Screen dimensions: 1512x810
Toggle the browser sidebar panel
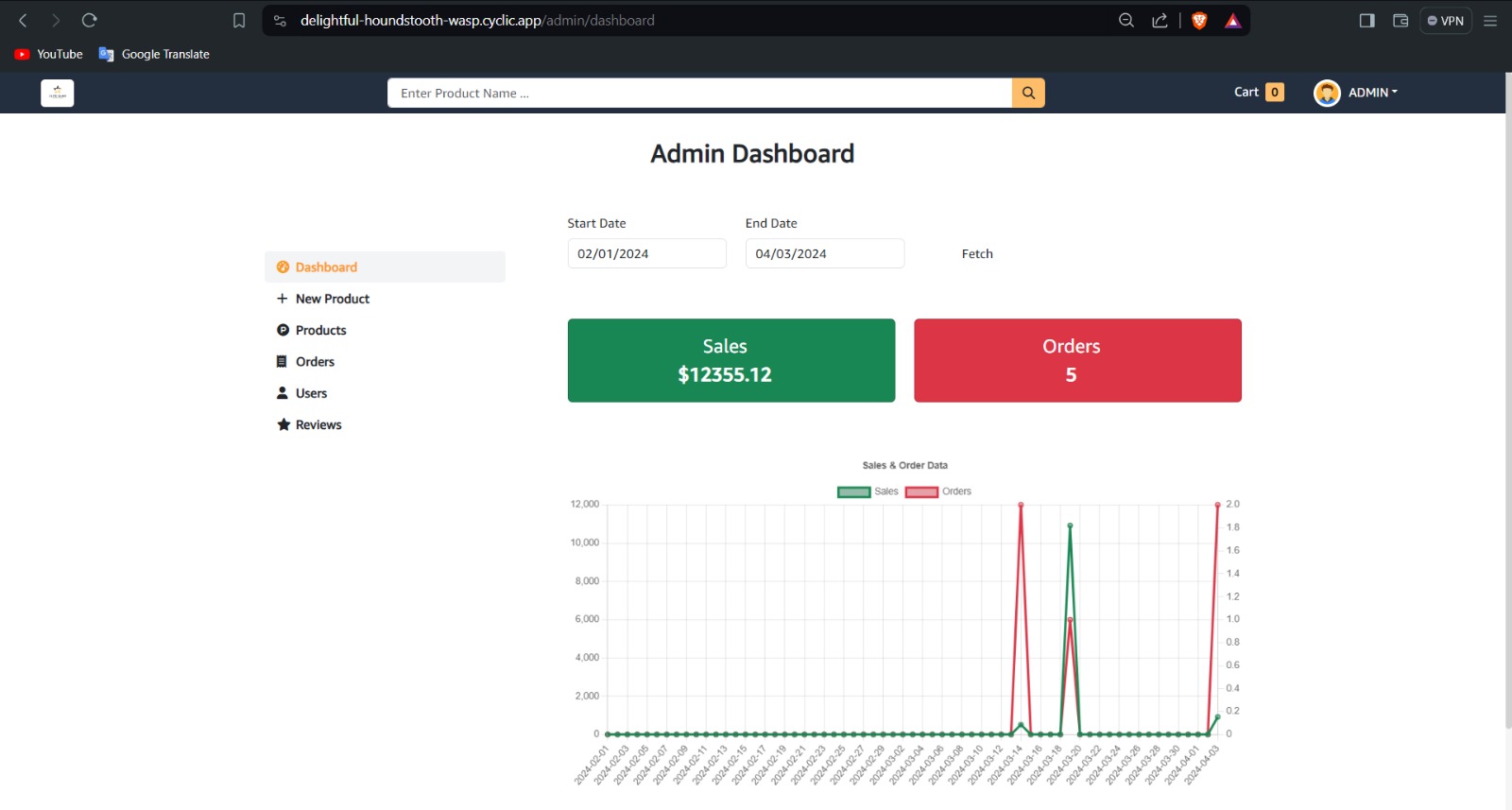click(x=1366, y=20)
